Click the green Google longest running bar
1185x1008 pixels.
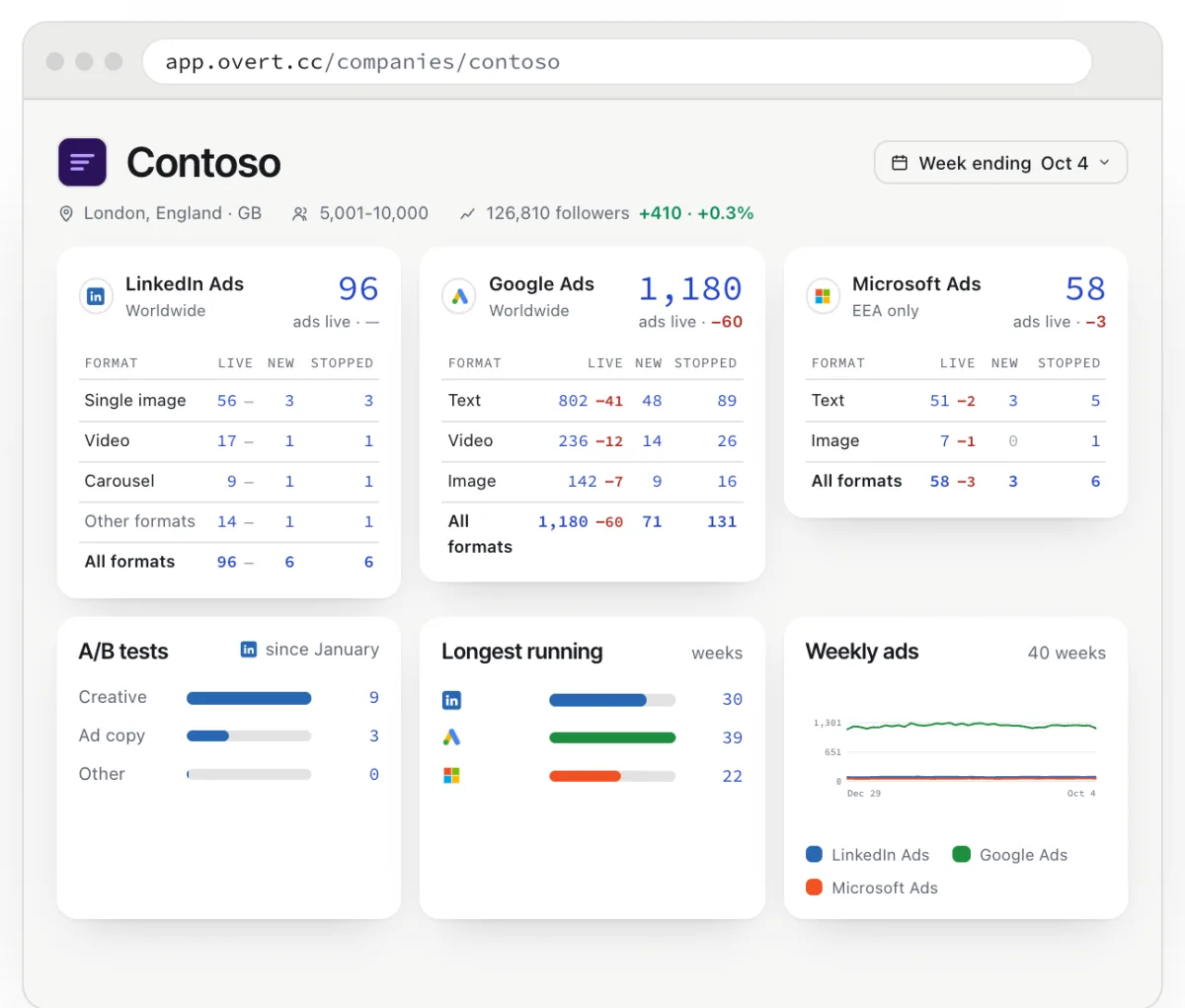(x=612, y=737)
